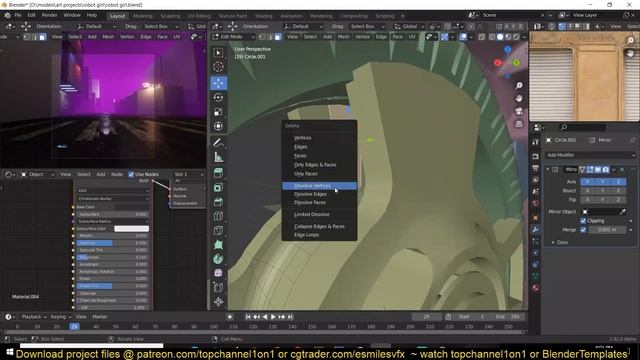Switch to face select mode in viewport header
This screenshot has width=640, height=360.
coord(278,37)
